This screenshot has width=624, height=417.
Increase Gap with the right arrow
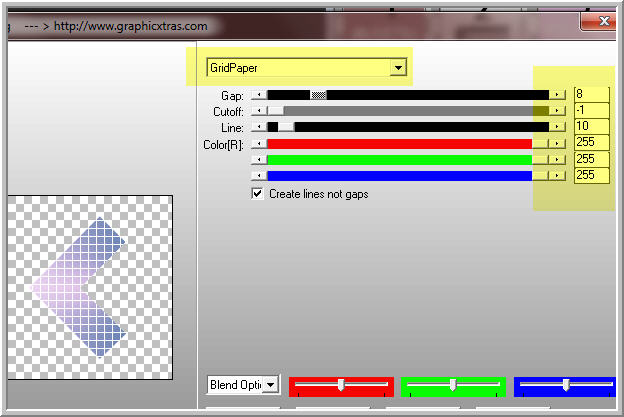[x=557, y=95]
